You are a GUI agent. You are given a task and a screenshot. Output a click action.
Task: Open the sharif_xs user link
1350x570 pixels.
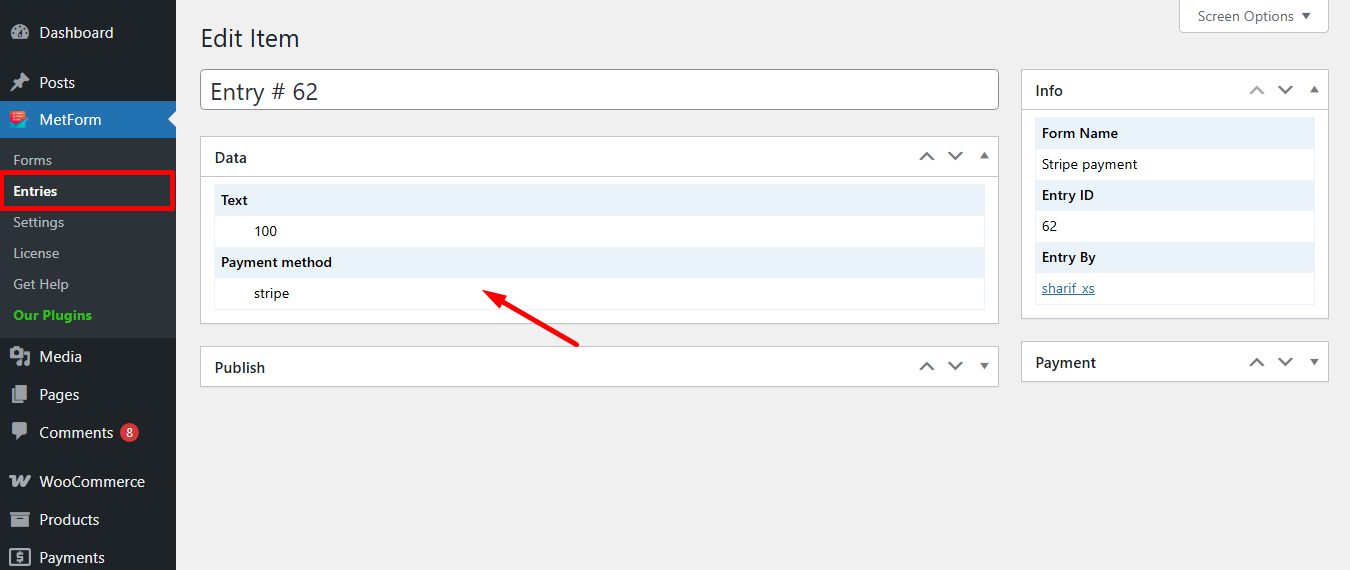click(1068, 288)
